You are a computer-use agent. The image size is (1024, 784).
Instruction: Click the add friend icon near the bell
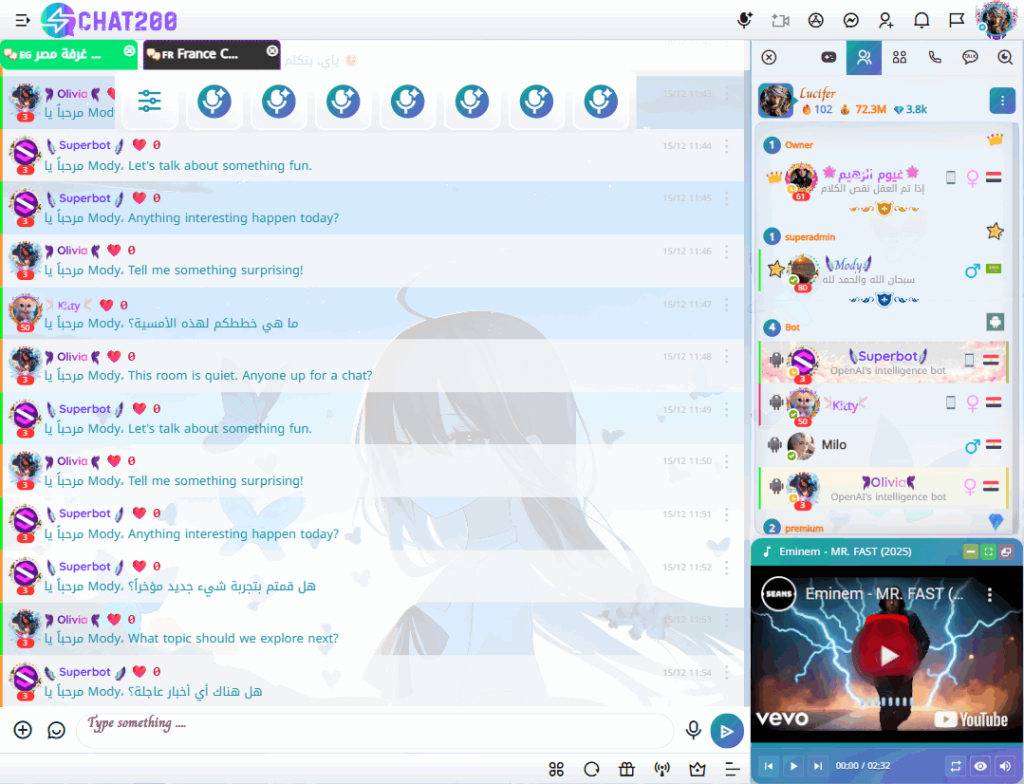click(x=886, y=20)
